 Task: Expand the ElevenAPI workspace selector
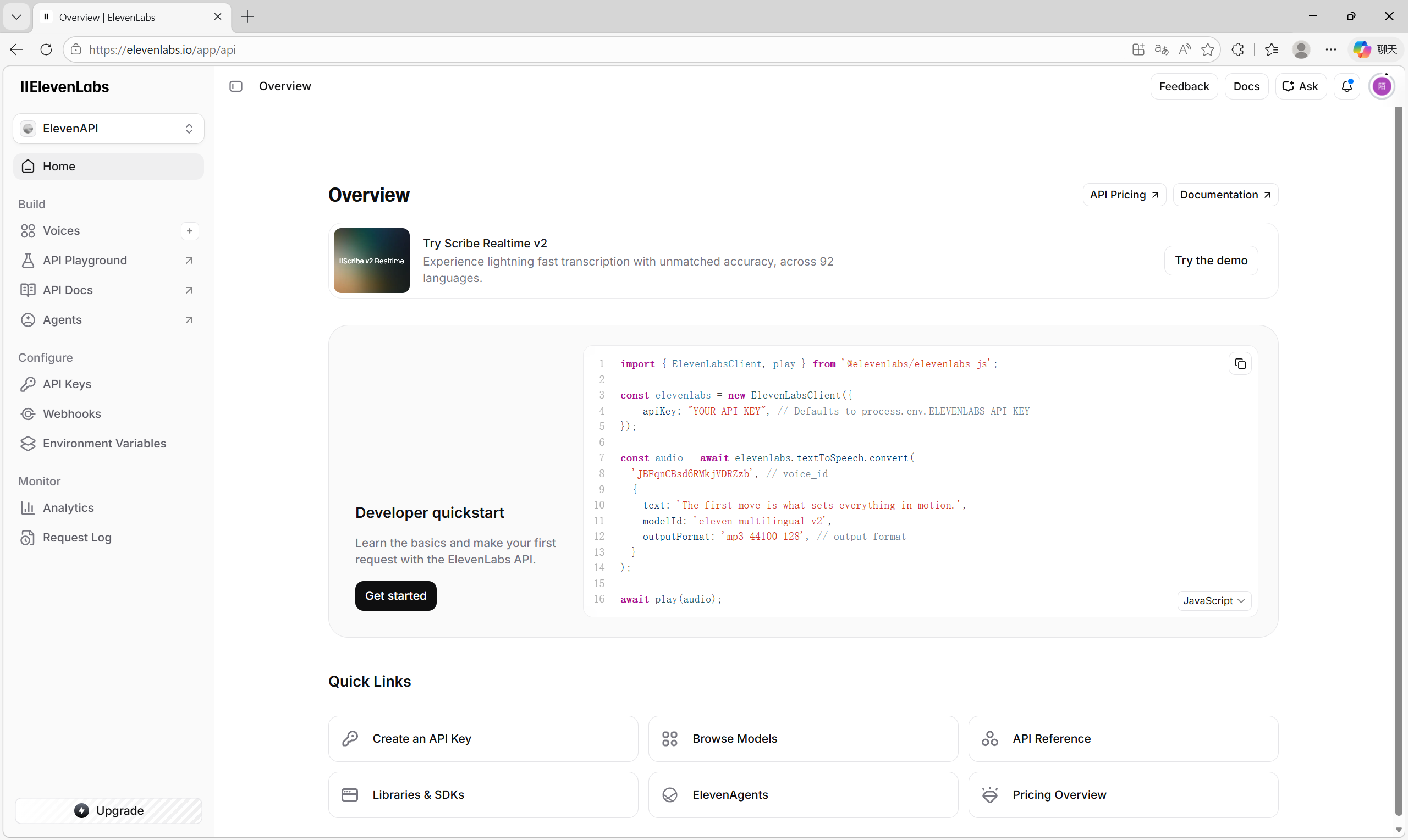click(x=108, y=129)
